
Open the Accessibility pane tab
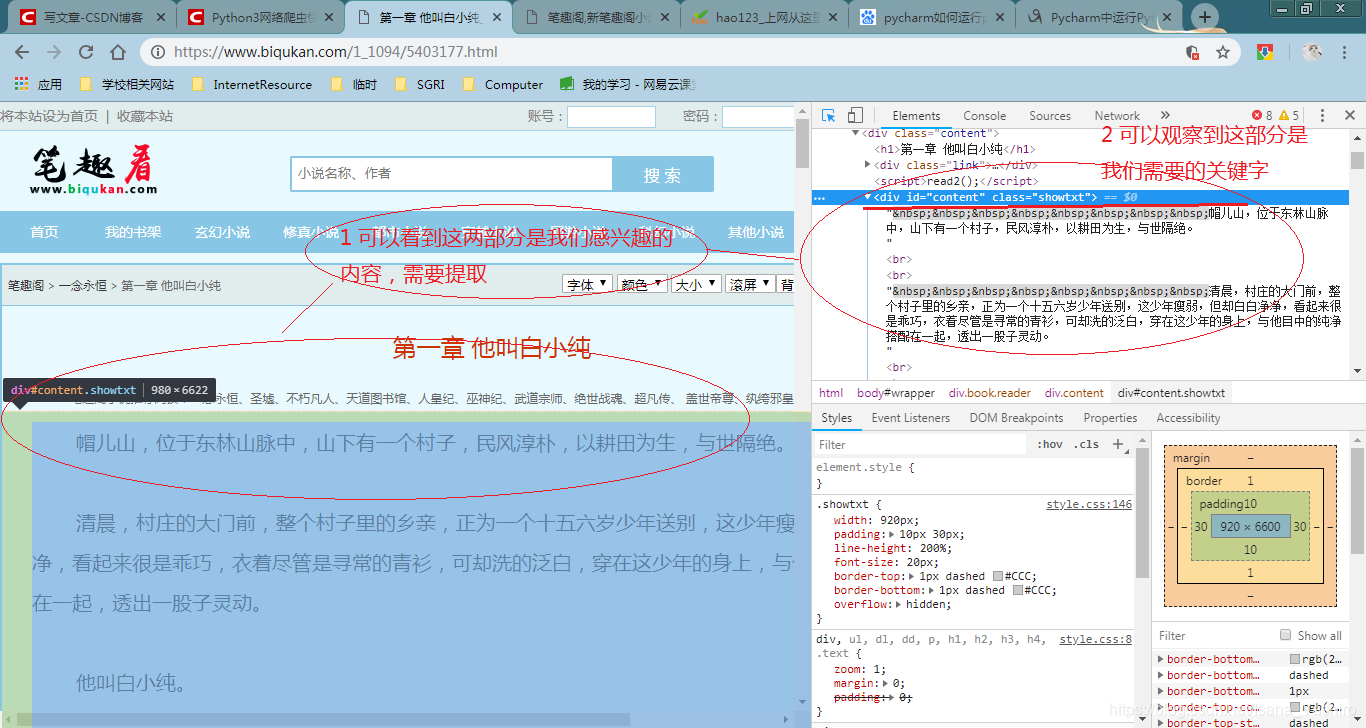[1188, 418]
